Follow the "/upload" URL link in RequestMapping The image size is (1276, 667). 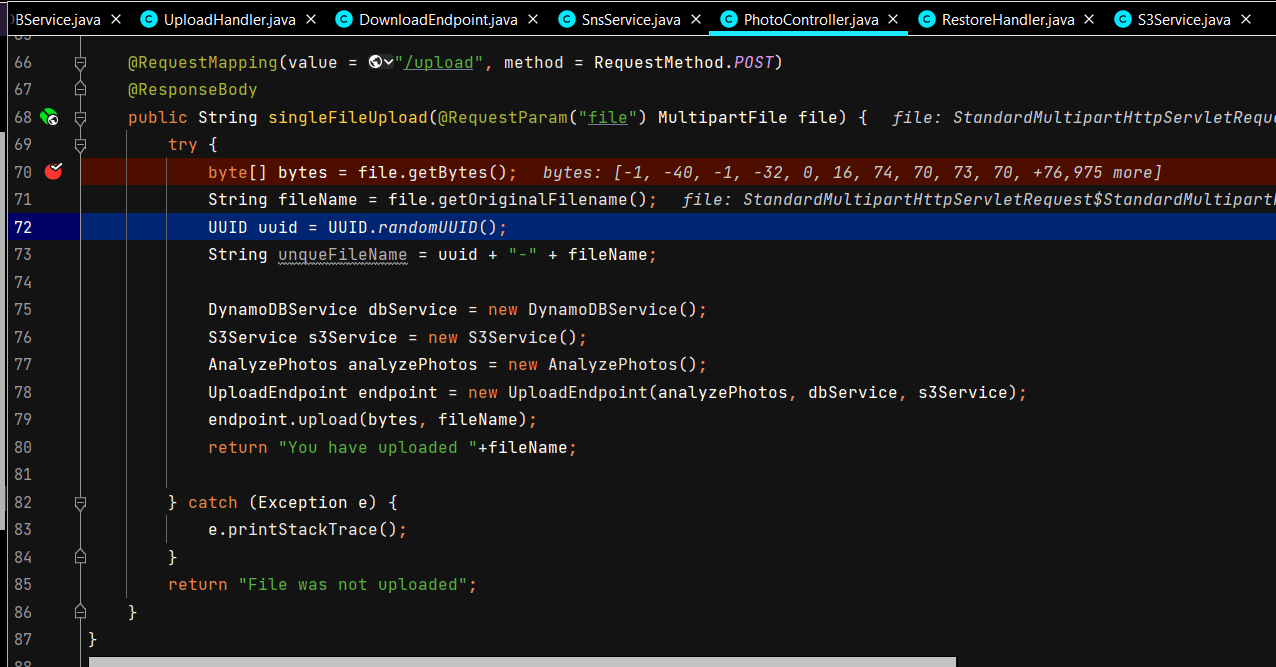439,62
